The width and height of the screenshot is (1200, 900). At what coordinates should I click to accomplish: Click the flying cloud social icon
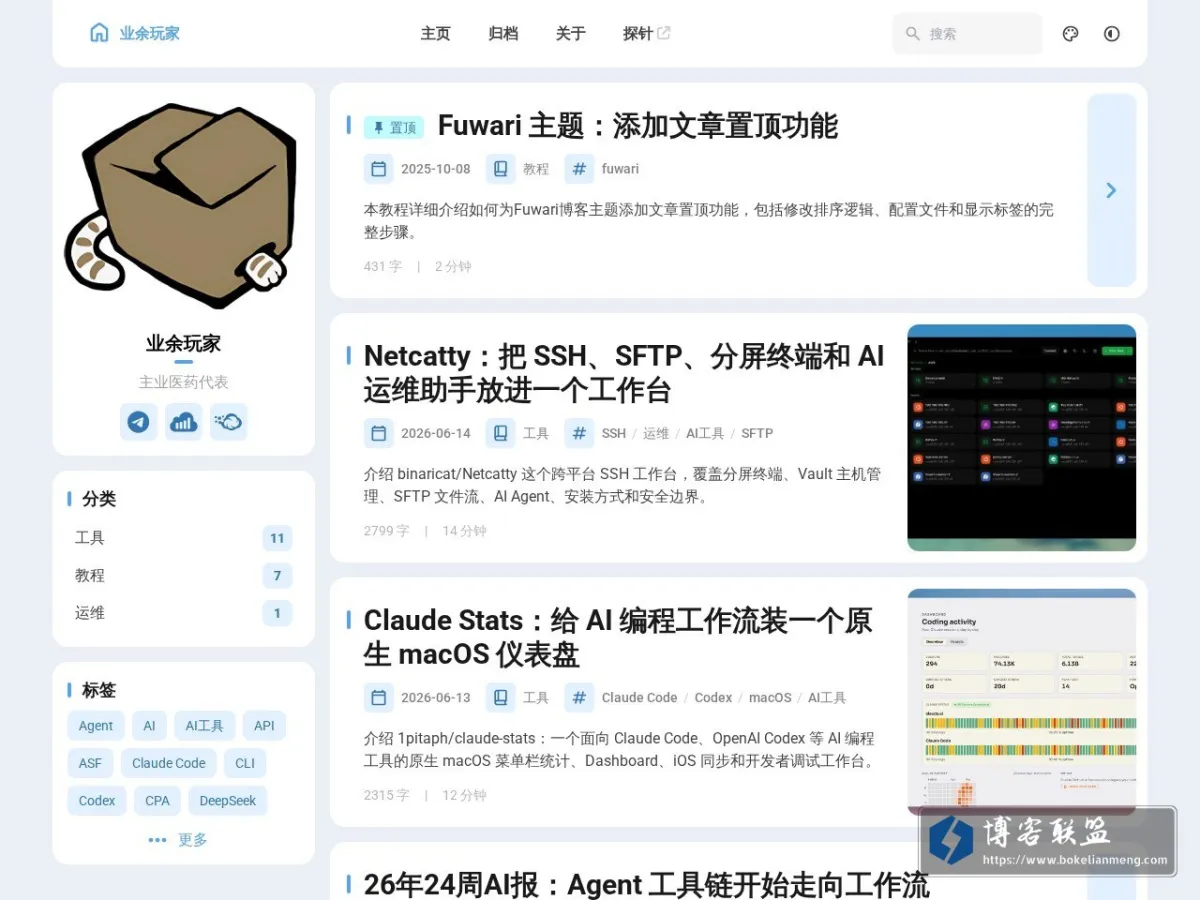(x=228, y=422)
